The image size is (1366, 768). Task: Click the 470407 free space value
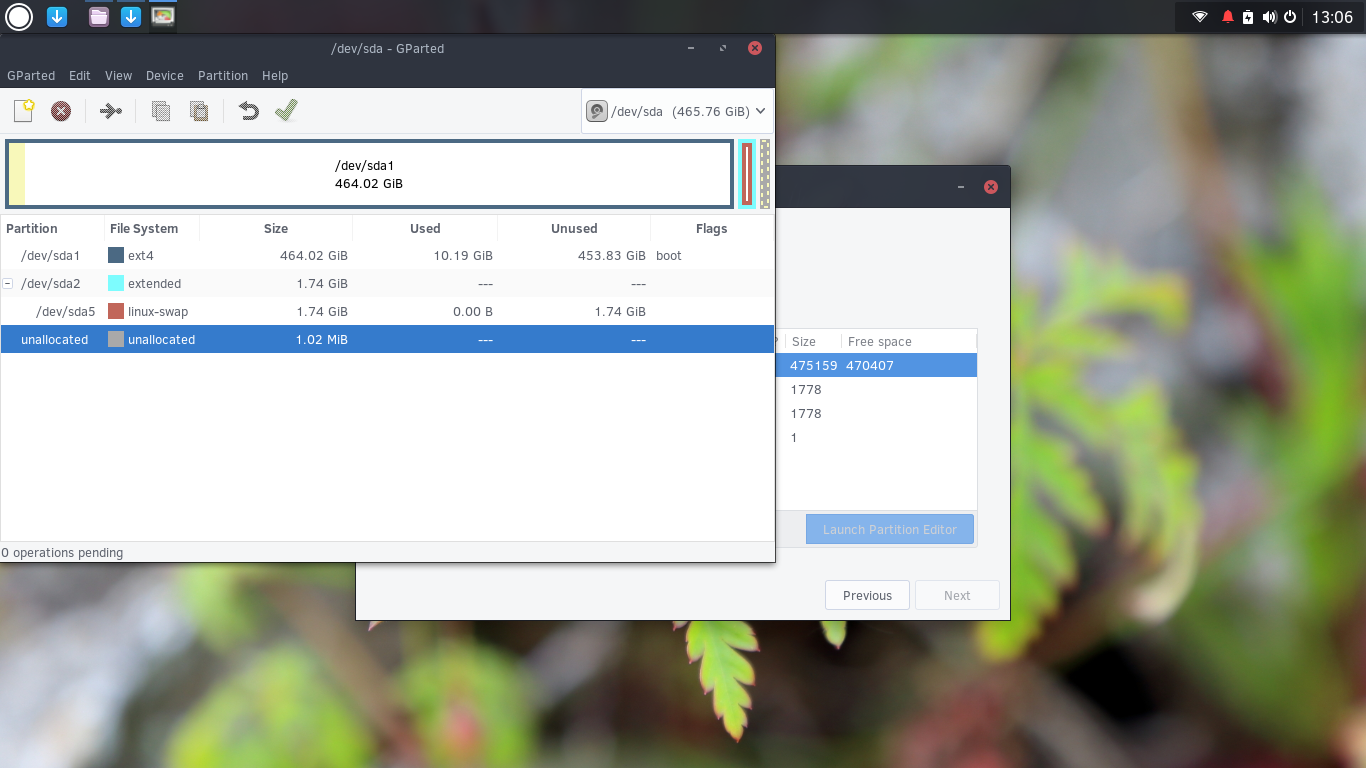pyautogui.click(x=870, y=365)
